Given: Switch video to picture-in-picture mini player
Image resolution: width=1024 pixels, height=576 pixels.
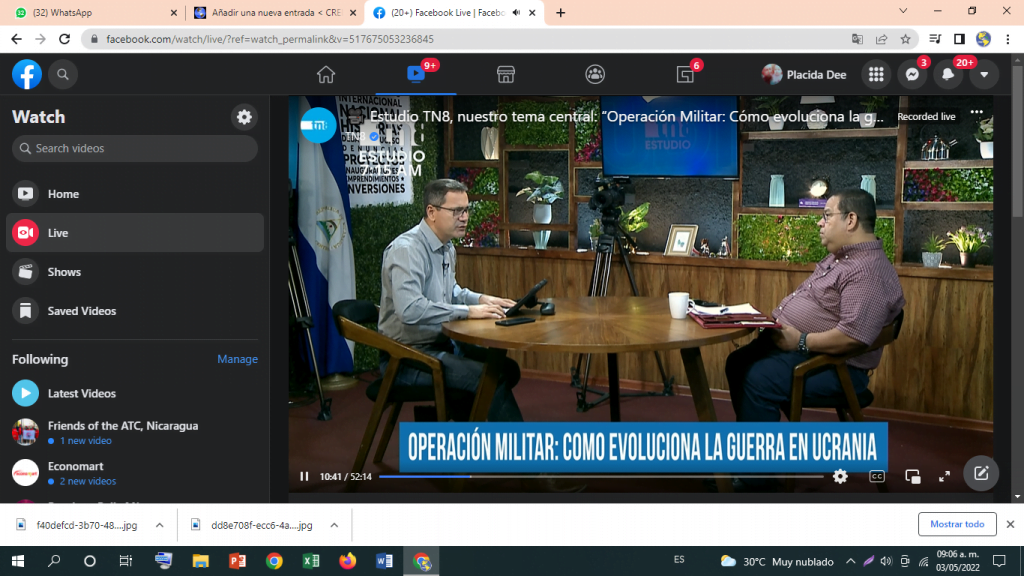Looking at the screenshot, I should click(x=912, y=476).
